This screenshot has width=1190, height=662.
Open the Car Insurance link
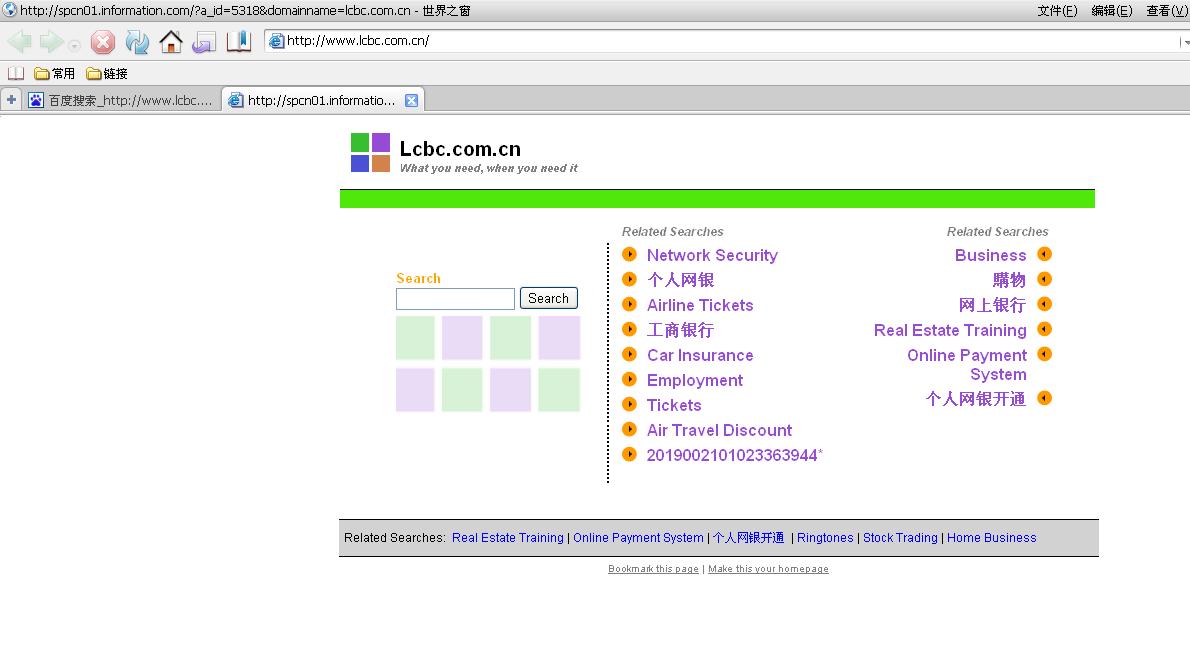700,355
